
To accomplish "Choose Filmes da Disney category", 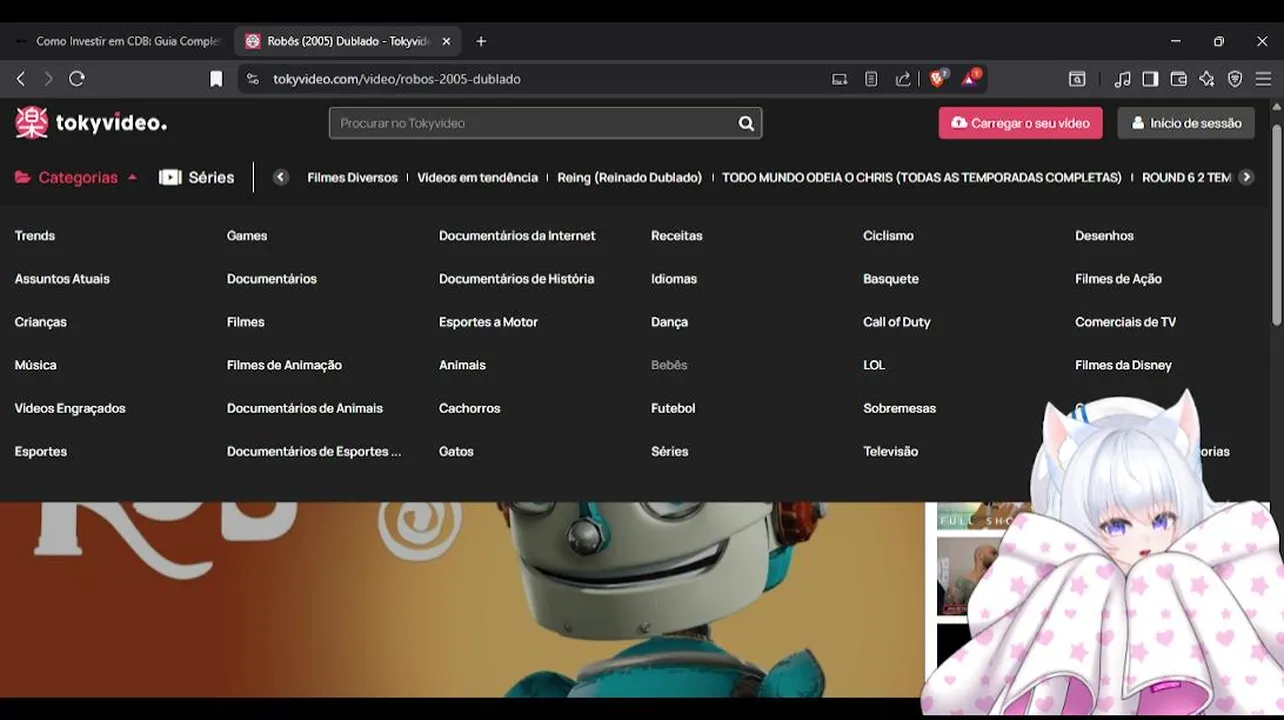I will [1123, 365].
